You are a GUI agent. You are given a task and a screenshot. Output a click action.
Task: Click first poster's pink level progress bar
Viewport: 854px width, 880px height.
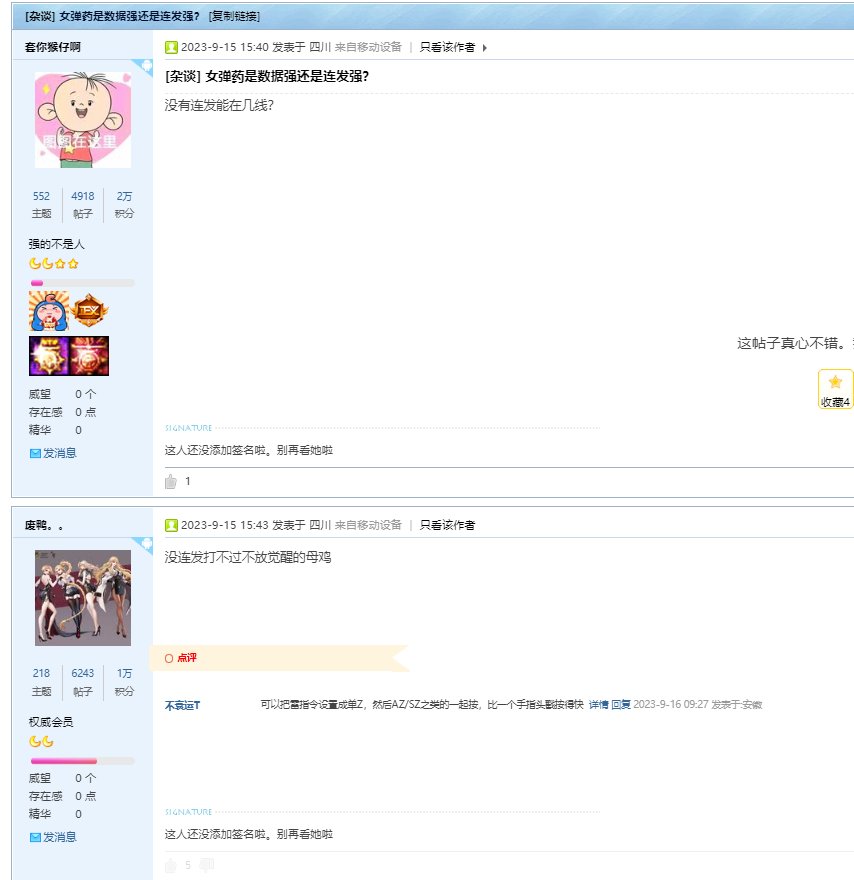point(82,283)
